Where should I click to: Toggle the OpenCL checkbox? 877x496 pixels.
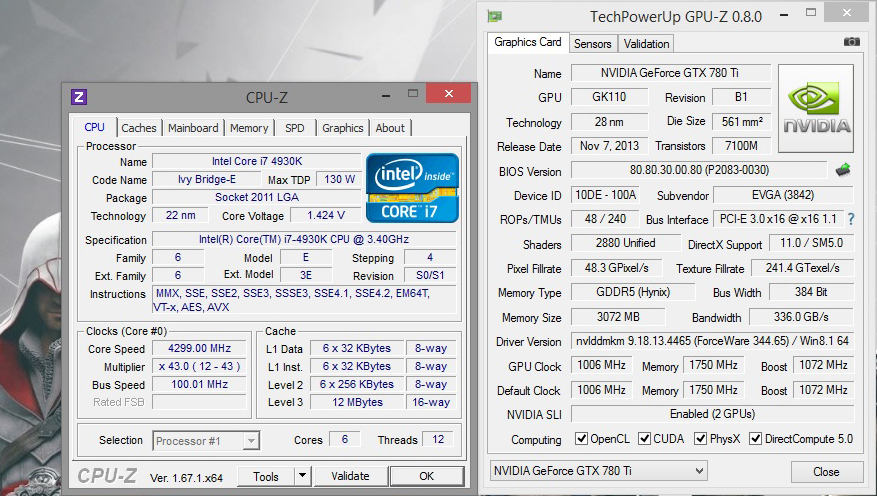coord(581,438)
